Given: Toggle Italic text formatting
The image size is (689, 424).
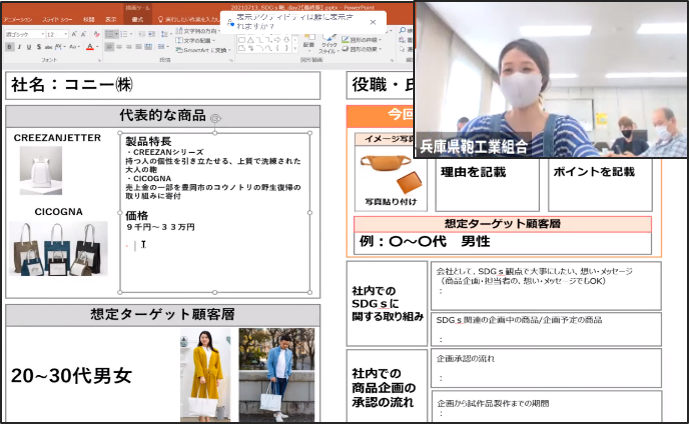Looking at the screenshot, I should (18, 46).
